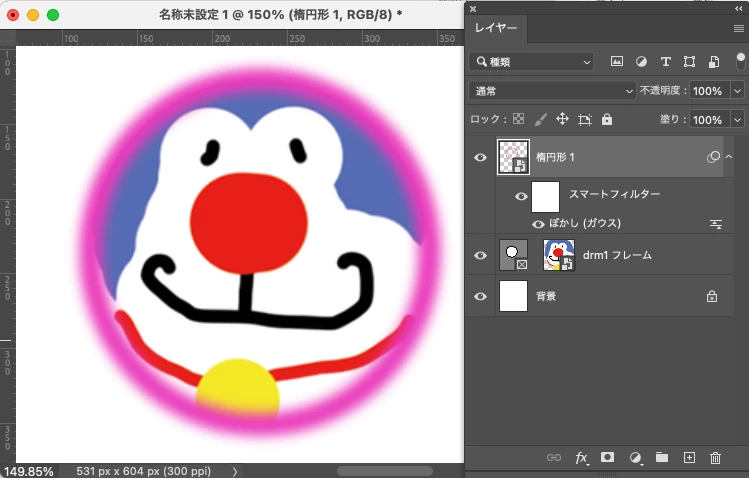Click the 不透明度 opacity value field
Viewport: 749px width, 478px height.
pyautogui.click(x=710, y=91)
